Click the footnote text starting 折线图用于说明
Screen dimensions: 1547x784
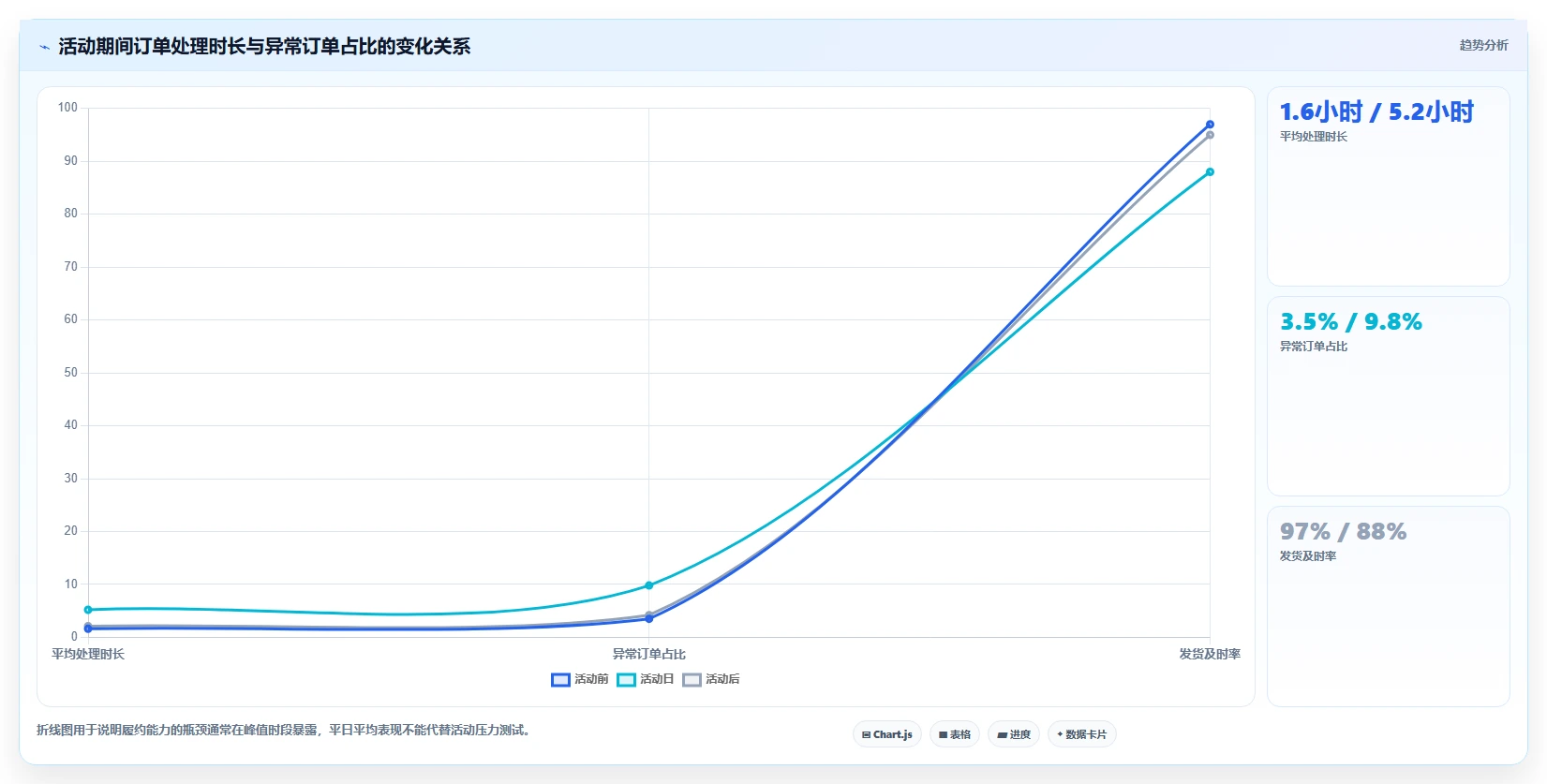[x=285, y=730]
